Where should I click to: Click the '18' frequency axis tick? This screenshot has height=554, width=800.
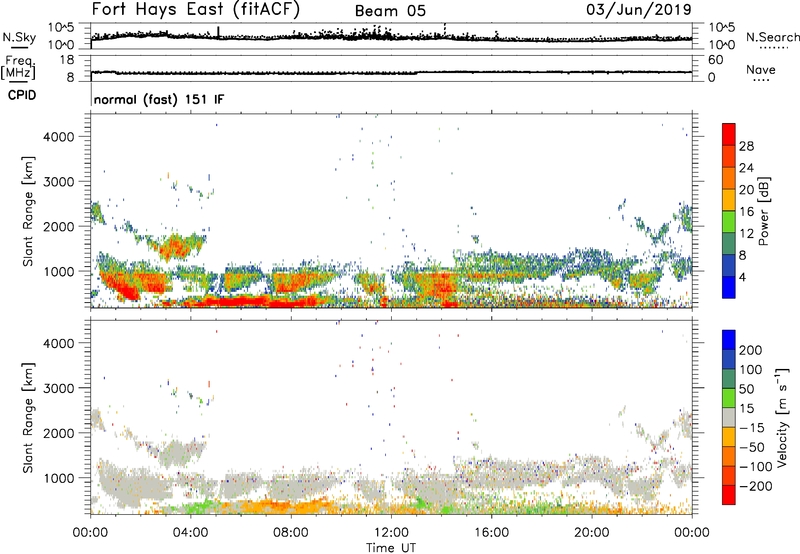[67, 60]
